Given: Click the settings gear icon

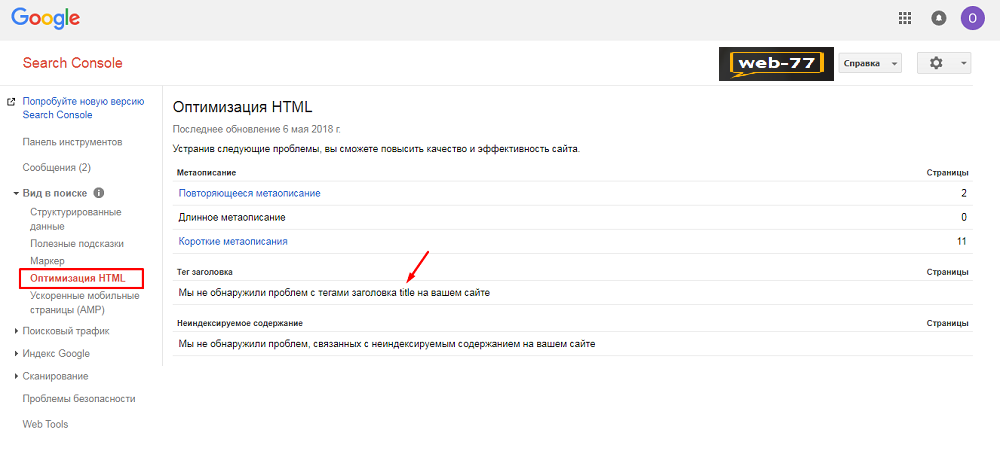Looking at the screenshot, I should click(936, 63).
